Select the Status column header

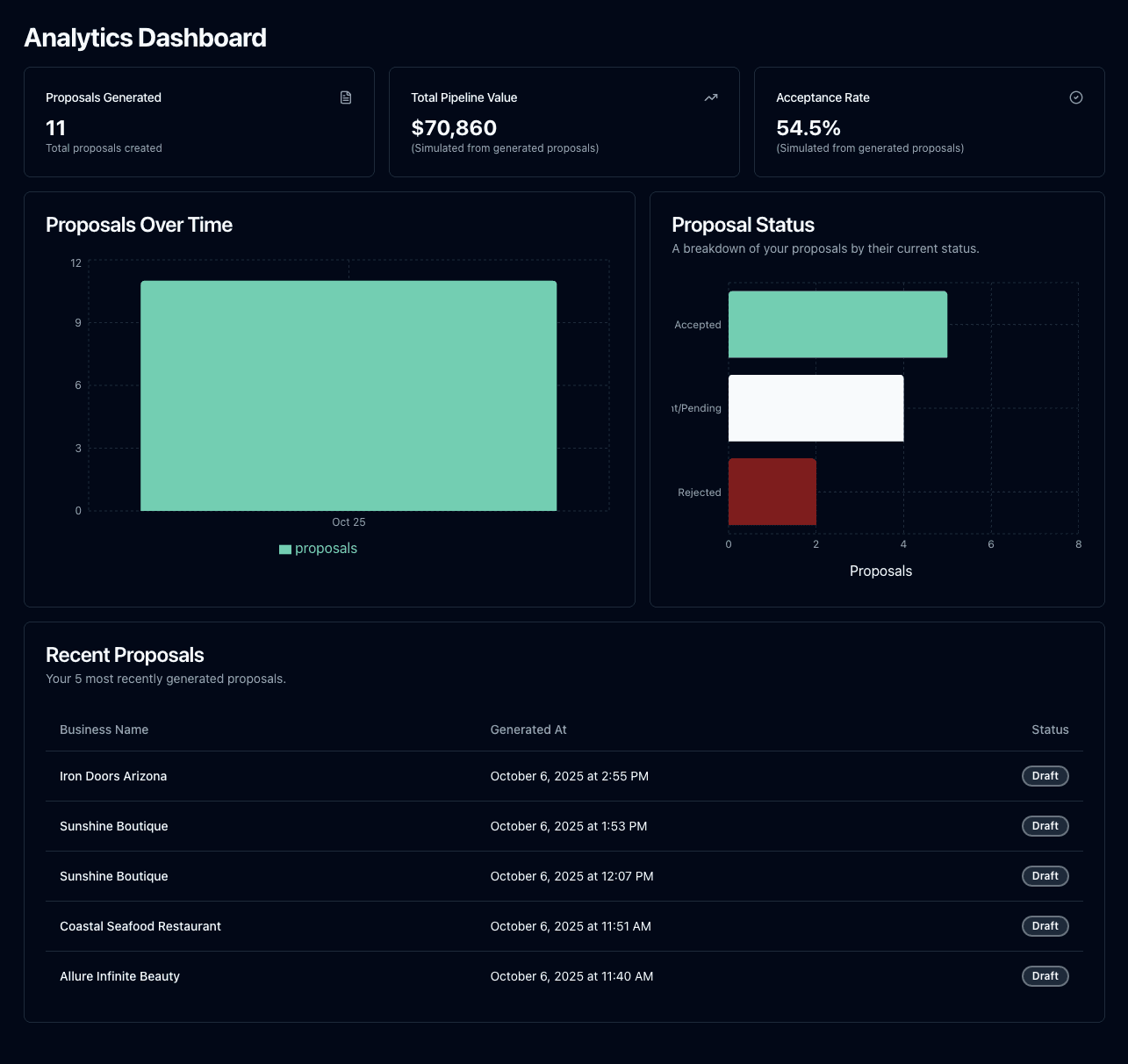pyautogui.click(x=1050, y=730)
